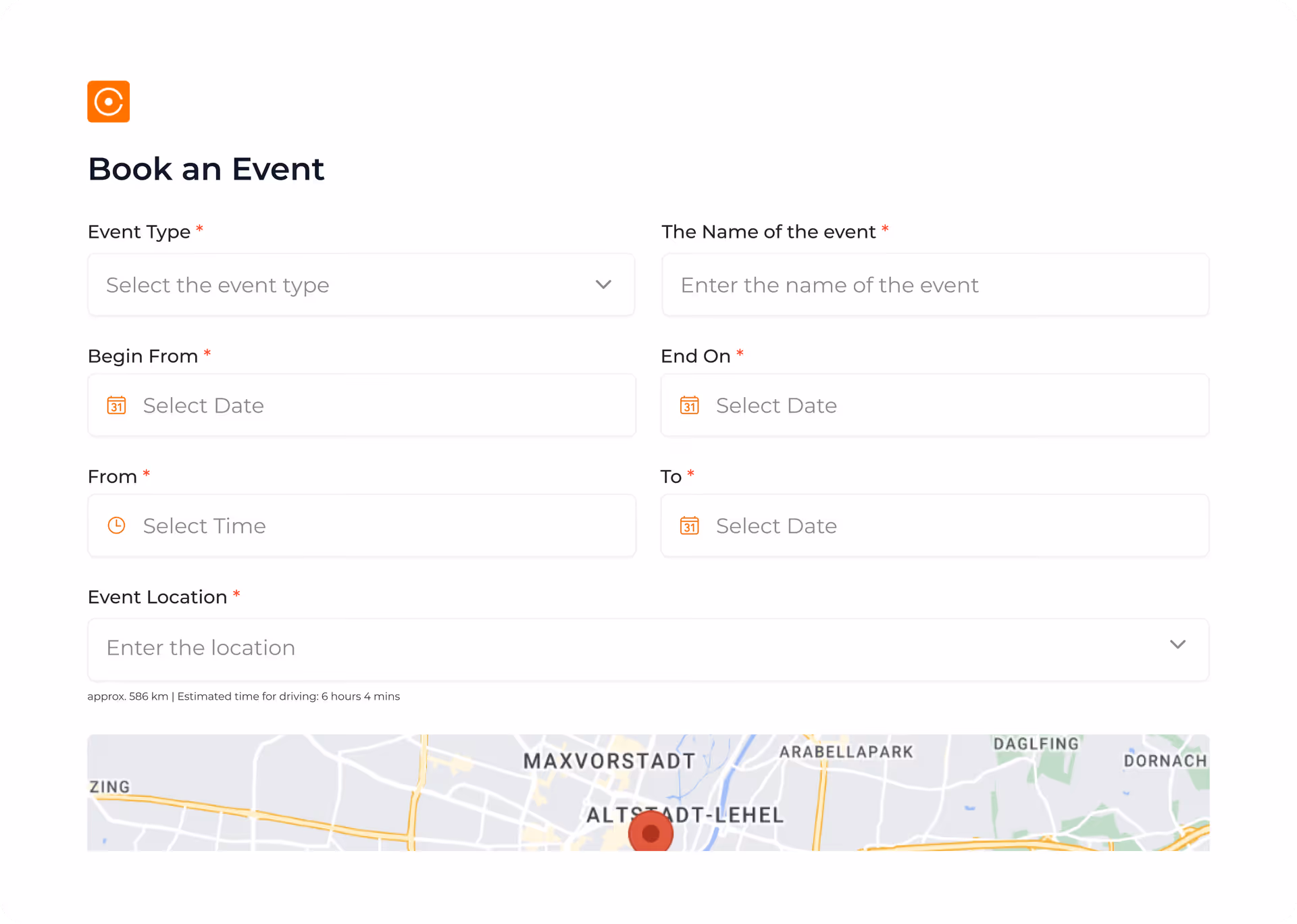Click the calendar icon in Begin From
This screenshot has height=924, width=1297.
tap(117, 405)
